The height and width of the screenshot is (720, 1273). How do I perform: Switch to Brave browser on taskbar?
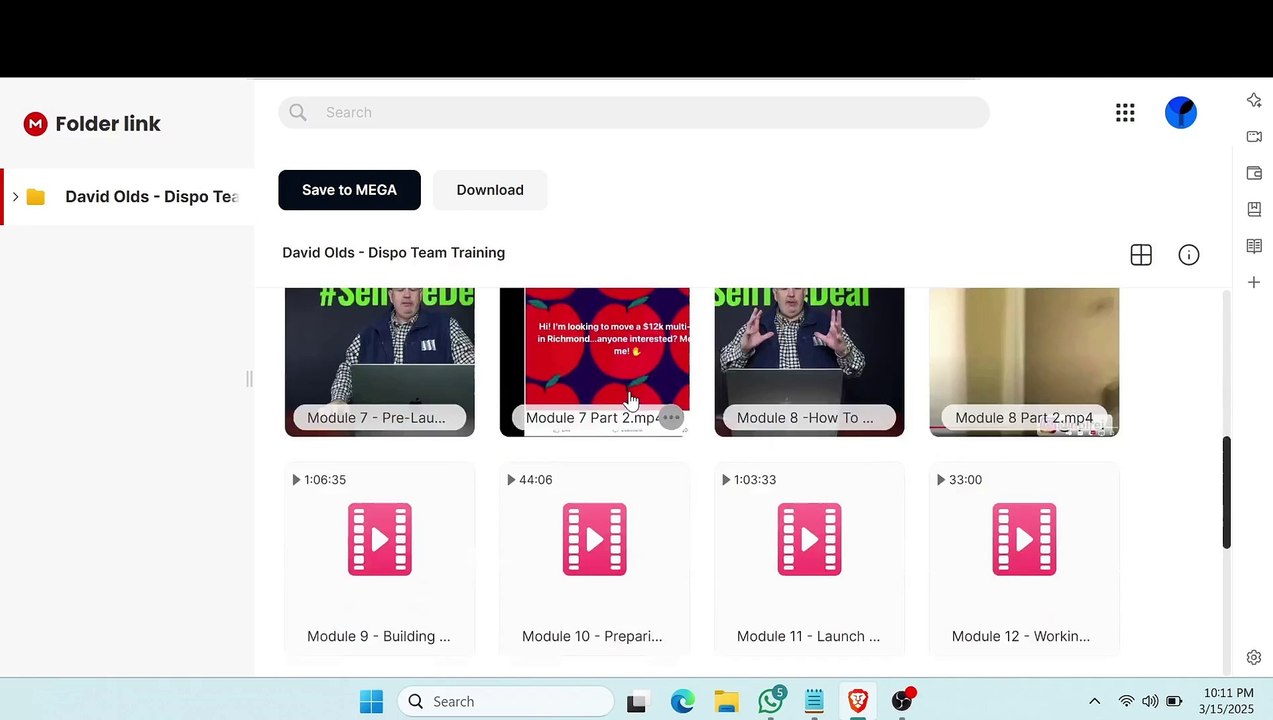[x=858, y=702]
